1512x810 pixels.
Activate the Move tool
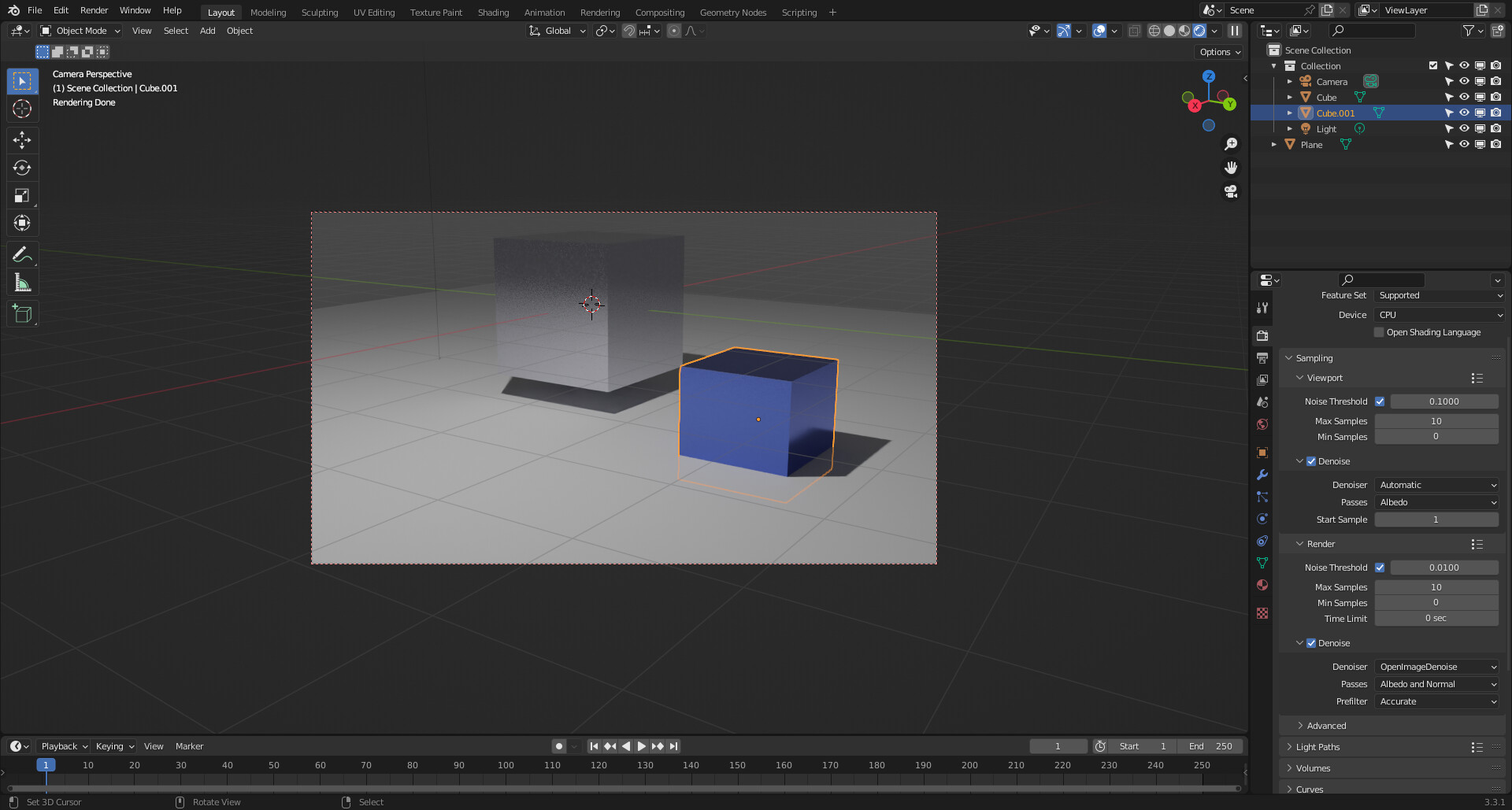[x=22, y=140]
